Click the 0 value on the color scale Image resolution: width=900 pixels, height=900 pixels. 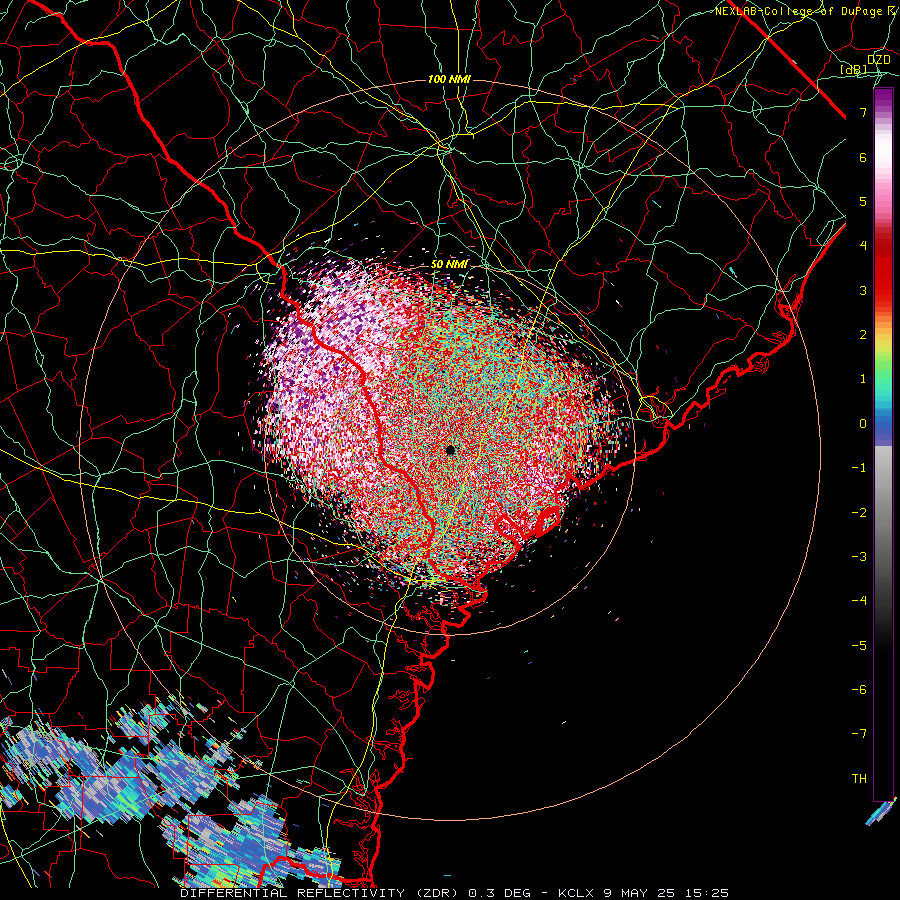[863, 424]
